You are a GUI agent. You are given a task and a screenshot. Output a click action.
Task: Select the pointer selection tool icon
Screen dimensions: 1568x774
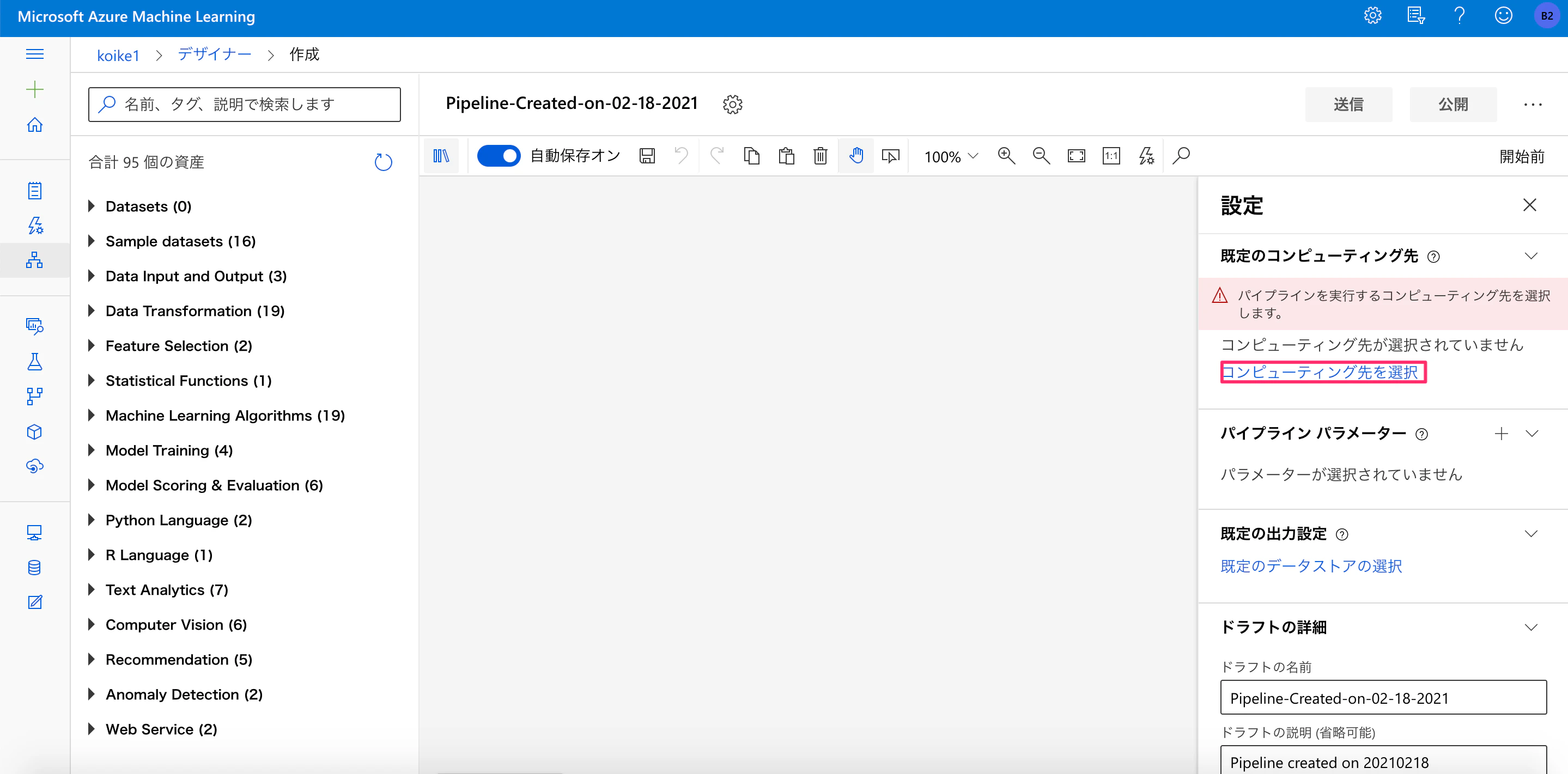pos(891,156)
